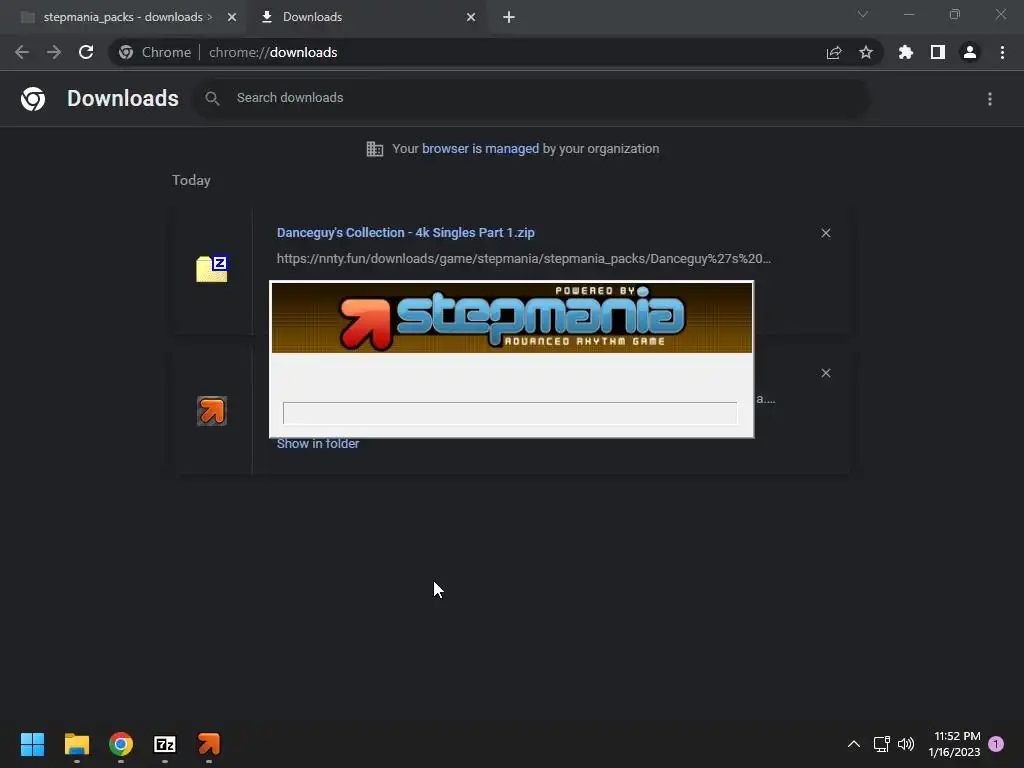This screenshot has height=768, width=1024.
Task: Open the share this page icon
Action: click(834, 53)
